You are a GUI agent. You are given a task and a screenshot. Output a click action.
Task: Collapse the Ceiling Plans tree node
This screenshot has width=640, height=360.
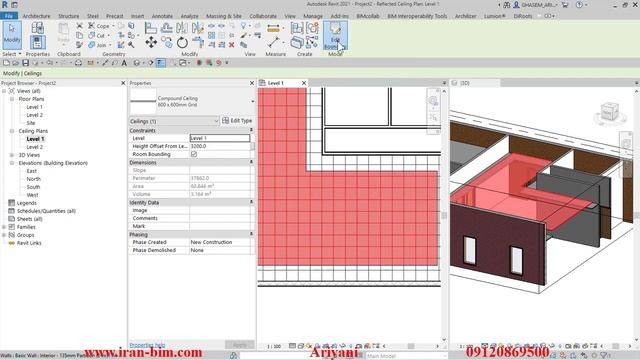pos(12,131)
